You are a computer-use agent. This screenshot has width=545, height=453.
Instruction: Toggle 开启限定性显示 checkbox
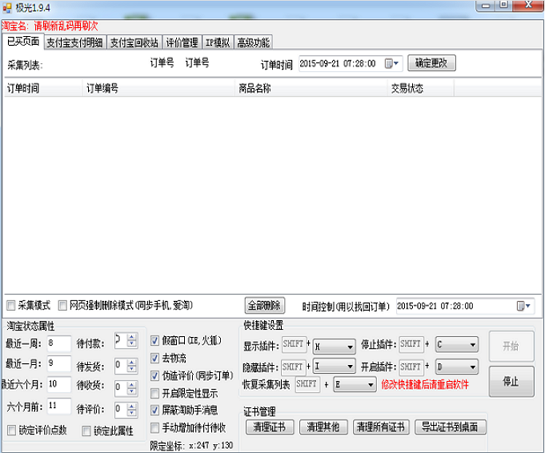pyautogui.click(x=155, y=394)
